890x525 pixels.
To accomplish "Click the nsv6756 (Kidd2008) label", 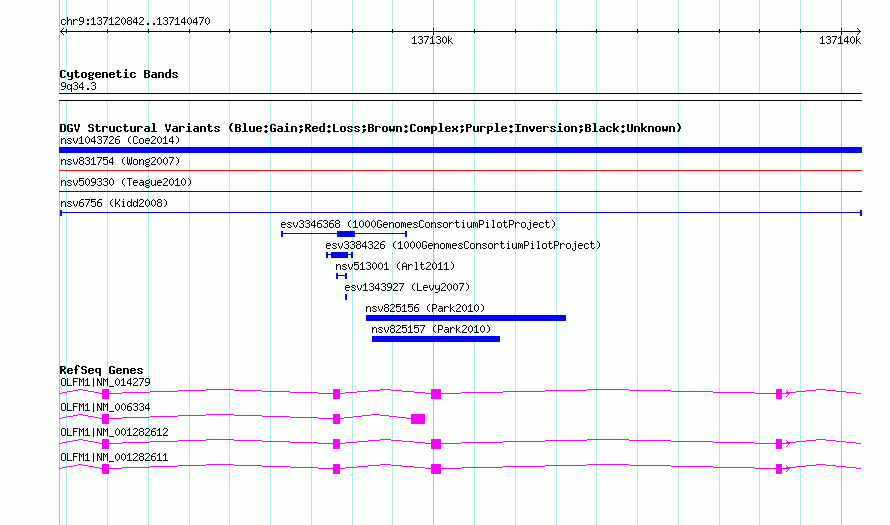I will 114,203.
